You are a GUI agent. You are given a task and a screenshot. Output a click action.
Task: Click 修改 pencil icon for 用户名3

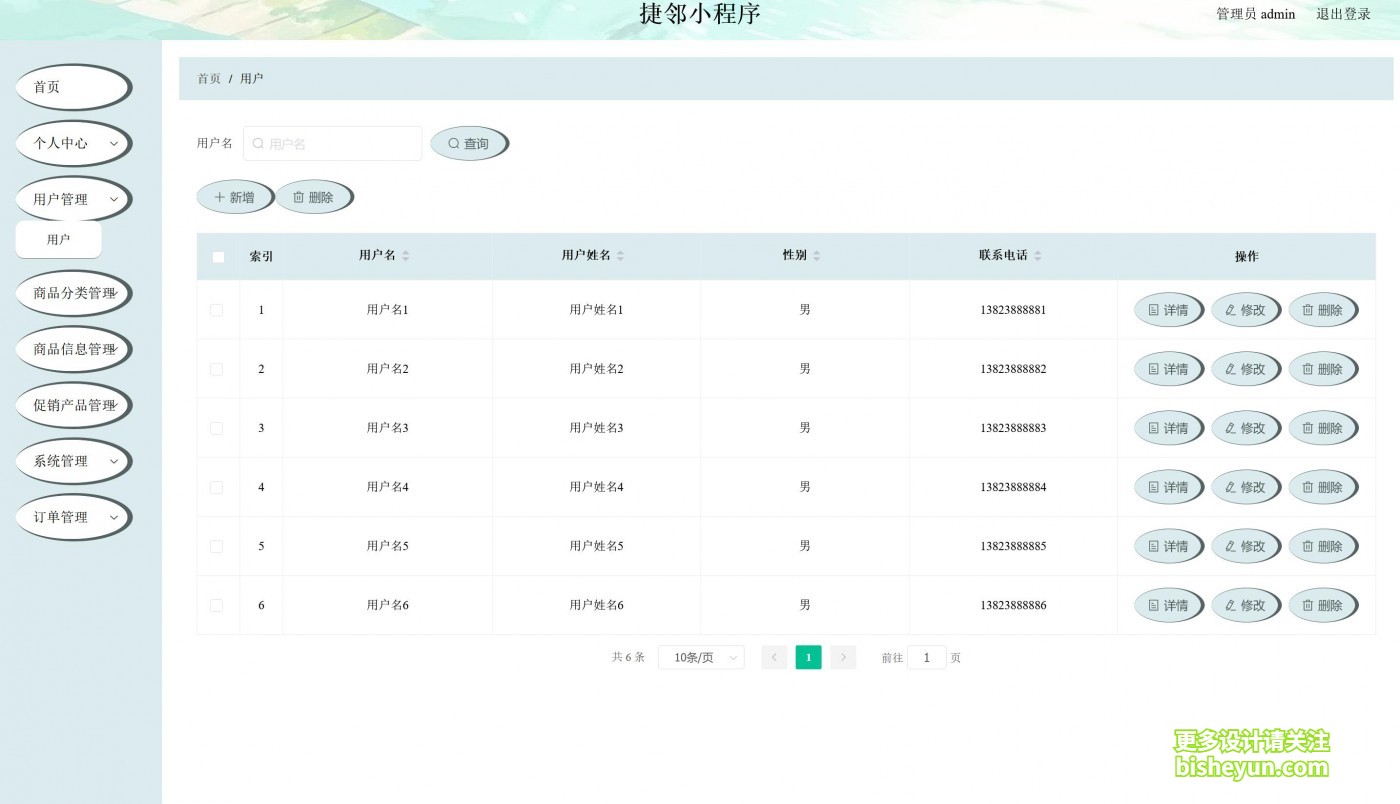click(x=1231, y=428)
